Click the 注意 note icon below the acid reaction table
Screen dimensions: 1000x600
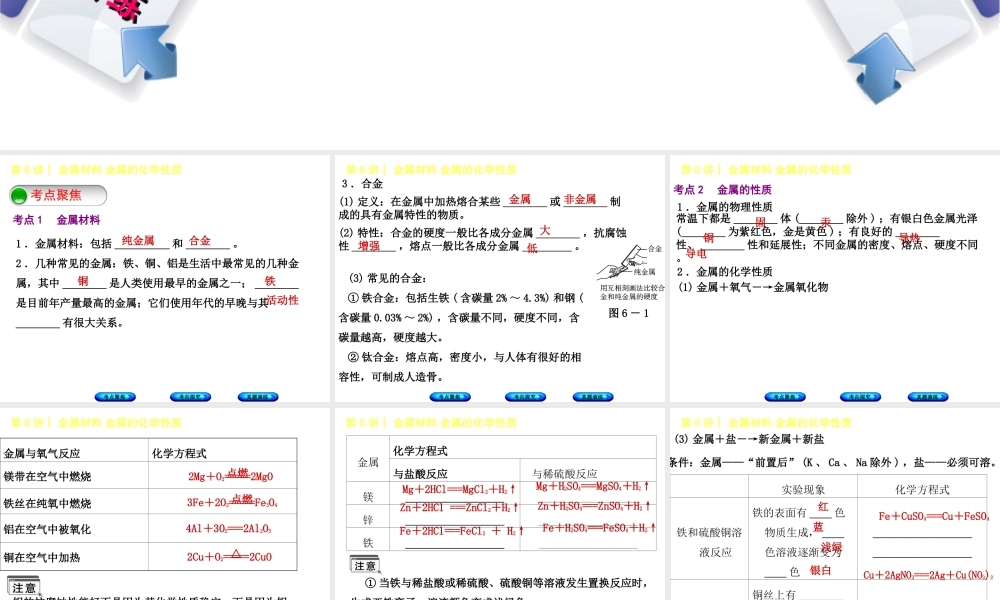click(365, 566)
